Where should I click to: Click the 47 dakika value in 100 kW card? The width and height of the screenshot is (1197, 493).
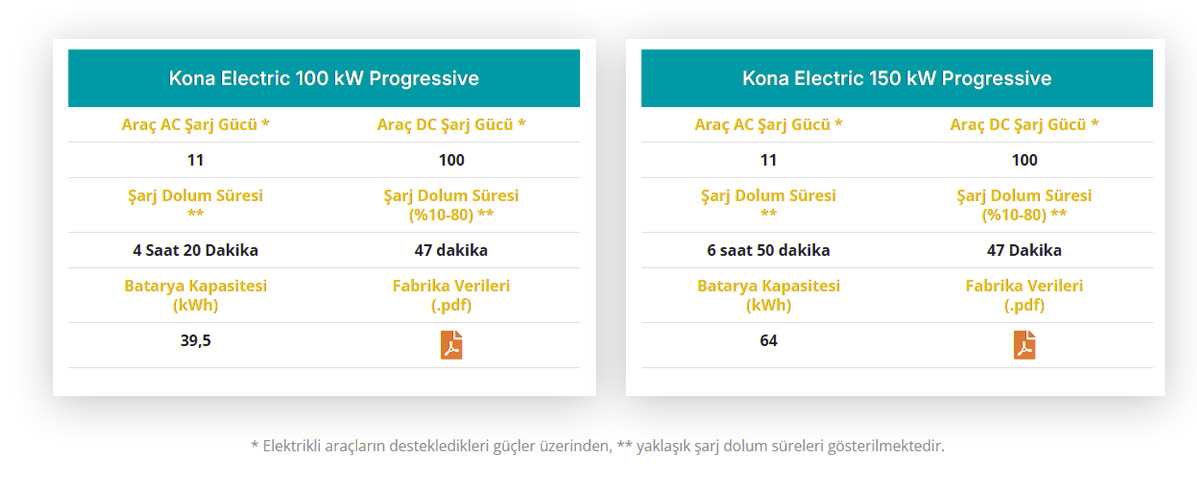pos(451,250)
